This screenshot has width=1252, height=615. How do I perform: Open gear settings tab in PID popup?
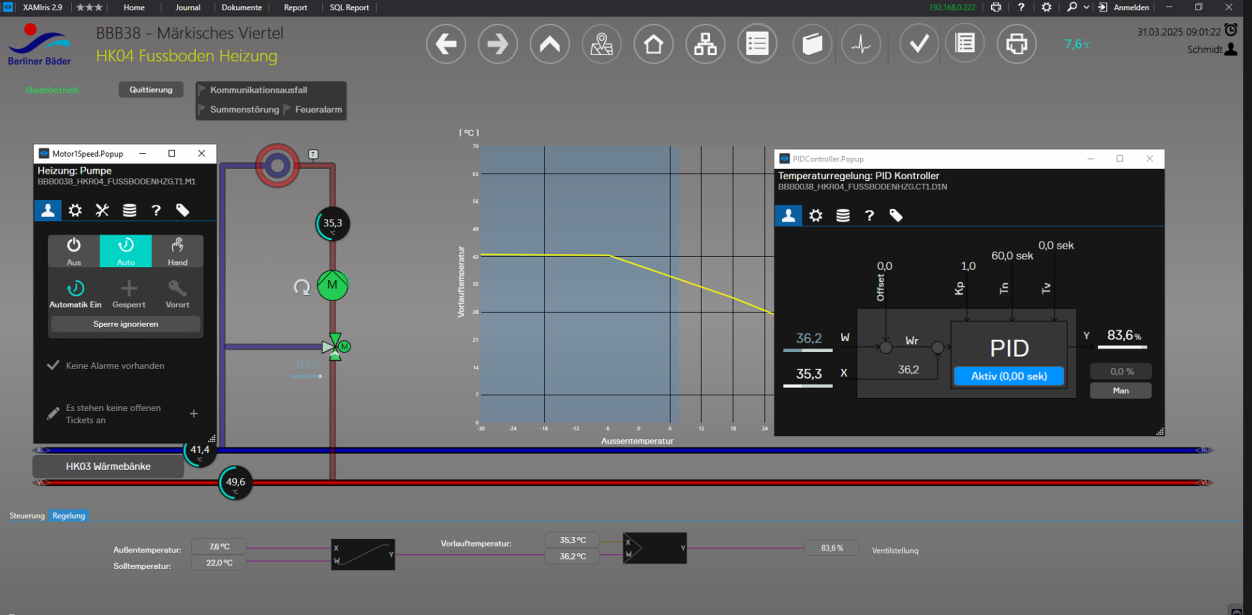[816, 215]
